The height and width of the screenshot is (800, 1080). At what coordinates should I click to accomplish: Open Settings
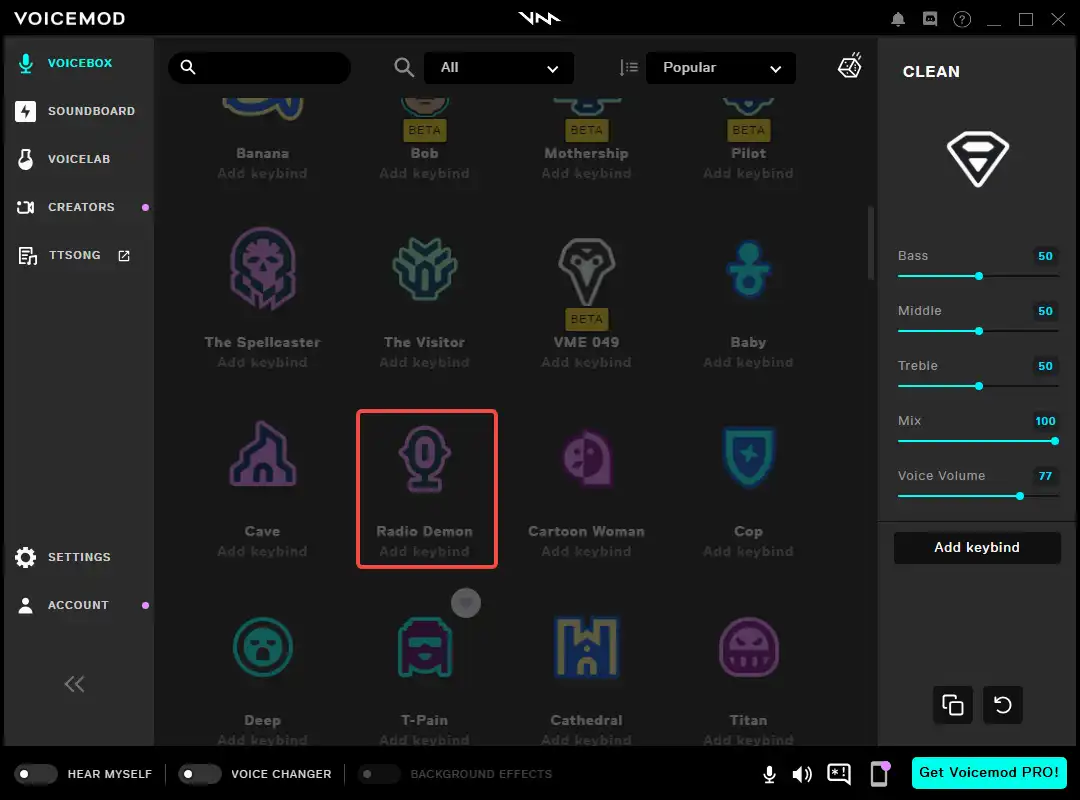coord(63,557)
